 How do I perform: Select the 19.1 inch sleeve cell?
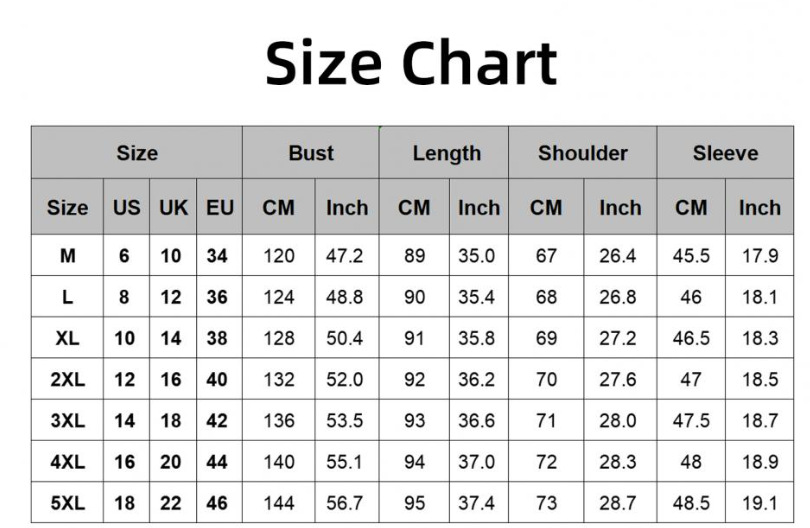[760, 503]
